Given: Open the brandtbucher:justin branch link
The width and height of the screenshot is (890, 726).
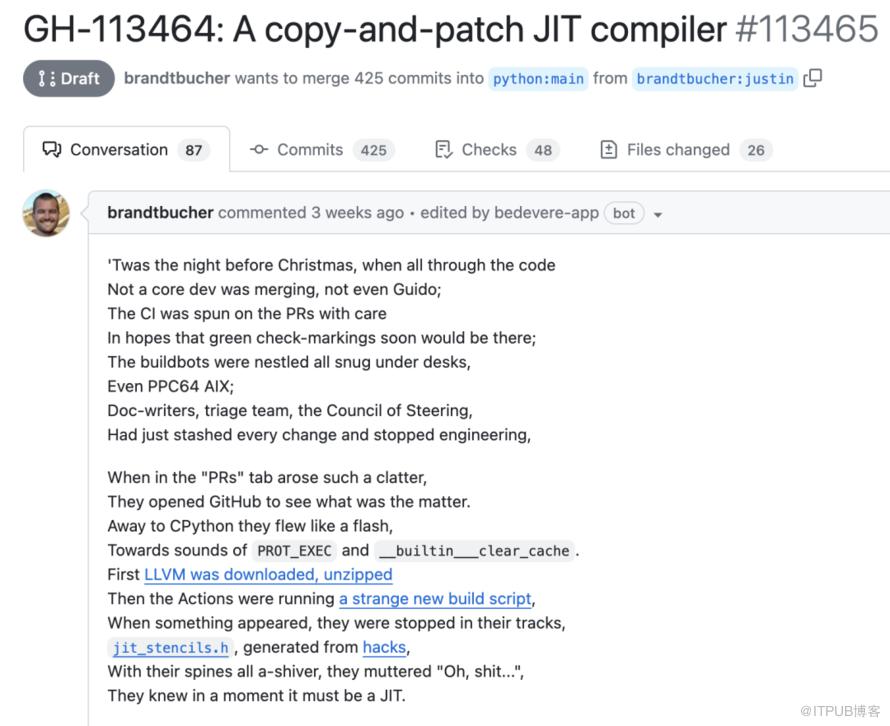Looking at the screenshot, I should pyautogui.click(x=715, y=78).
